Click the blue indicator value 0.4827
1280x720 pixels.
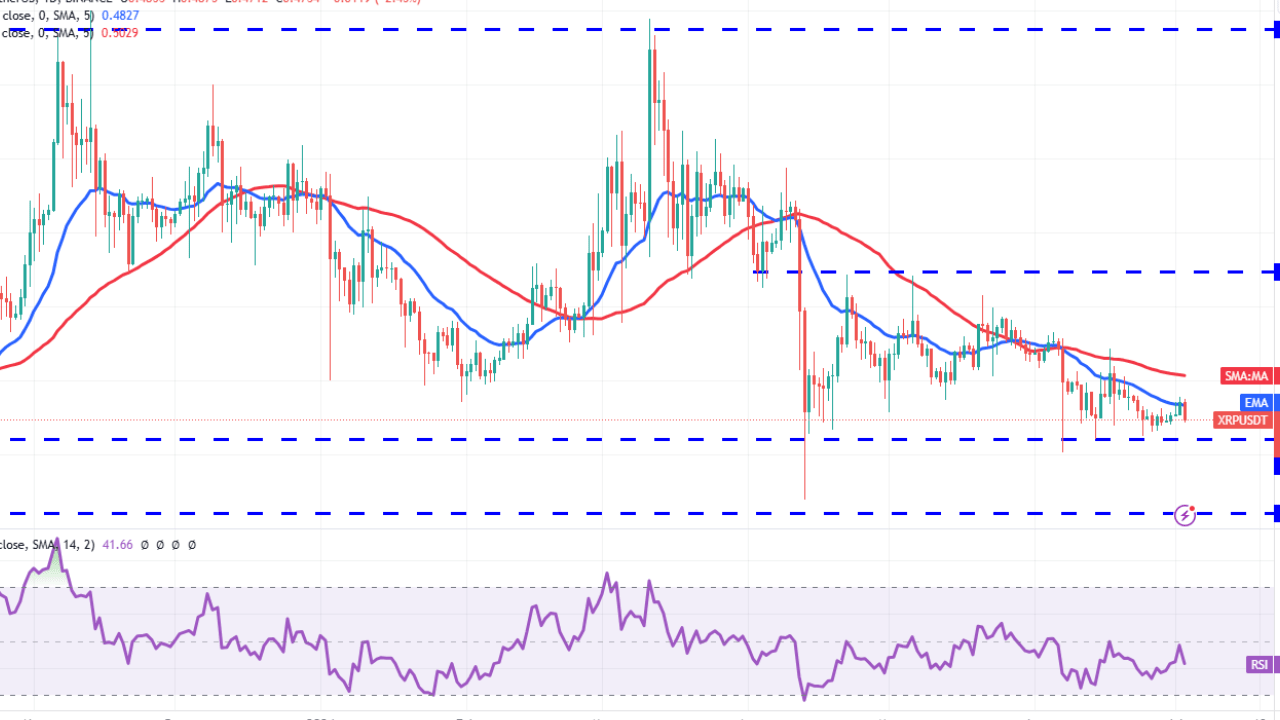(x=118, y=16)
